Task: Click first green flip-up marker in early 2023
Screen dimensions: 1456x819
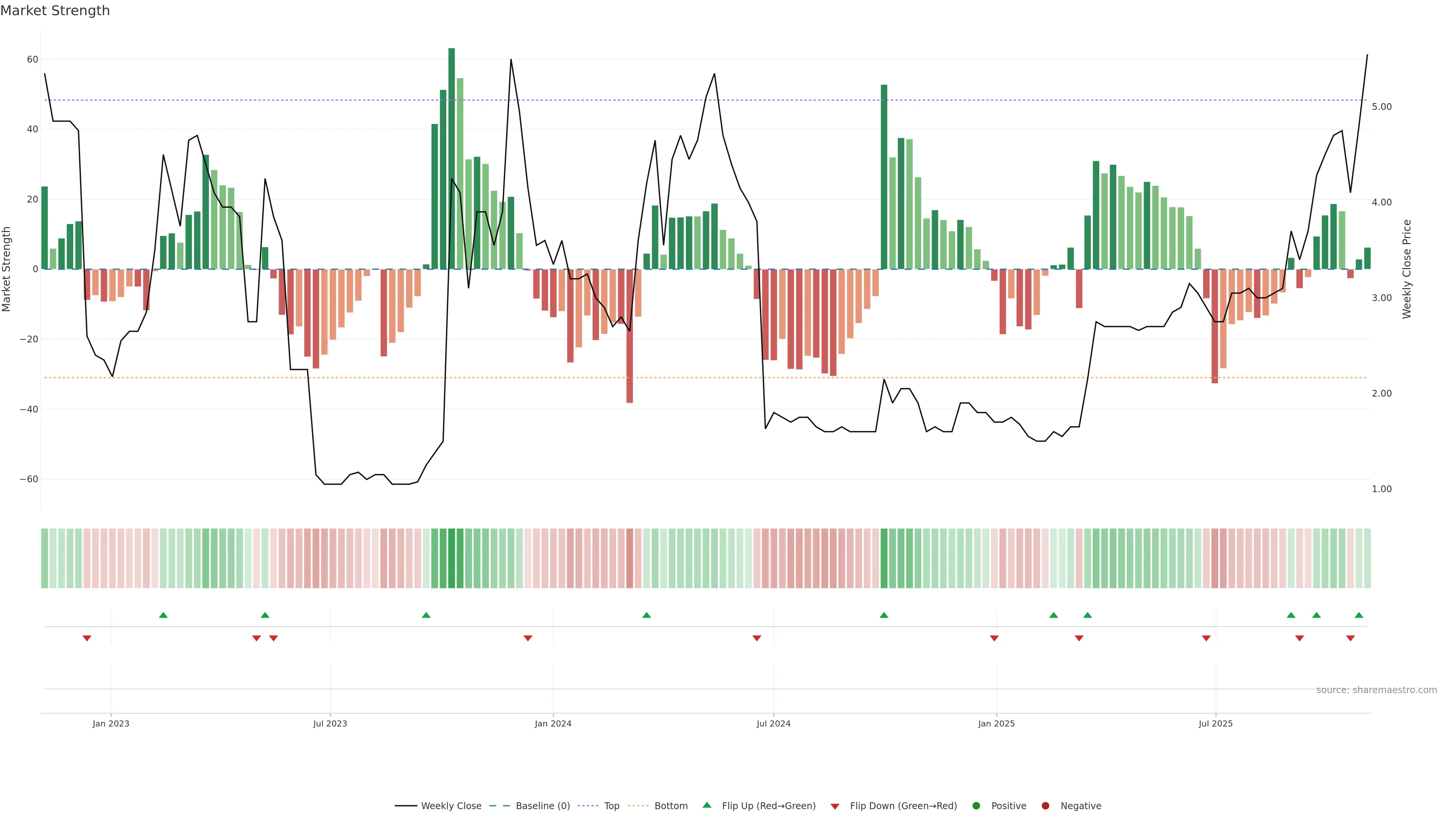Action: (163, 615)
